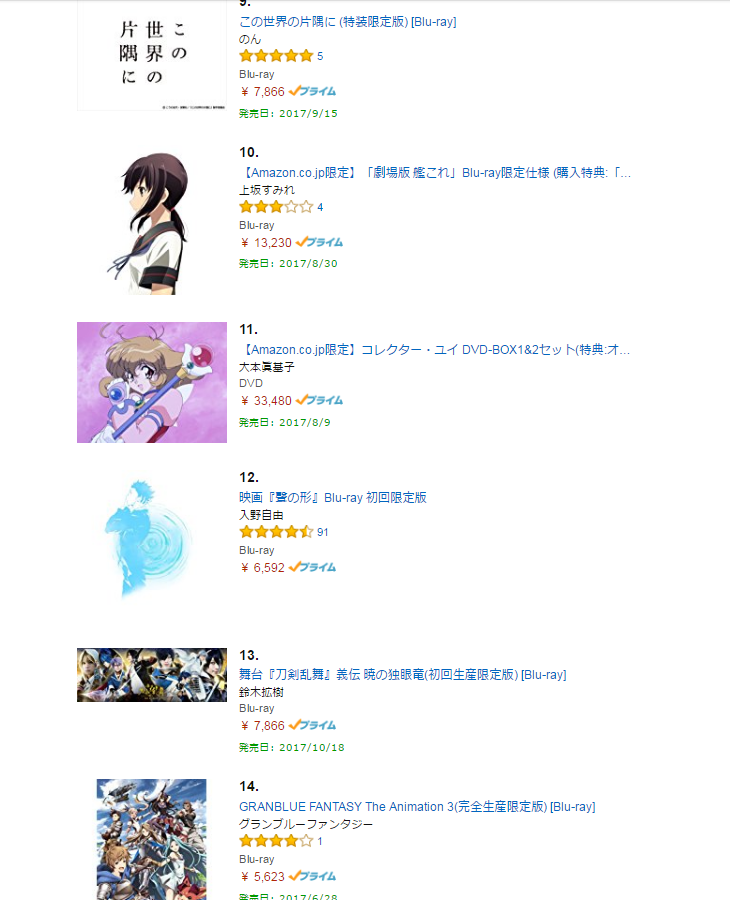730x900 pixels.
Task: Open the 4 reviews count for item 10
Action: [x=320, y=207]
